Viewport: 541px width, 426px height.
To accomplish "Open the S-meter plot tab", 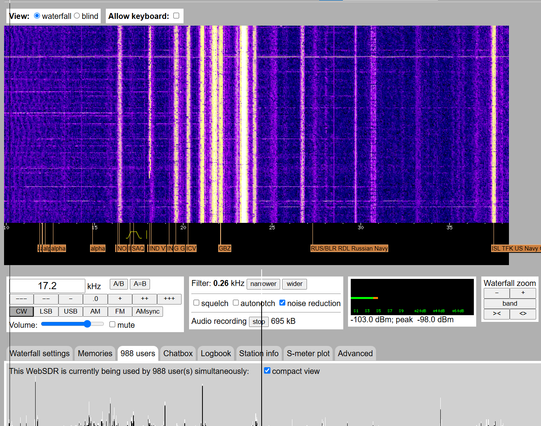I will pos(308,354).
